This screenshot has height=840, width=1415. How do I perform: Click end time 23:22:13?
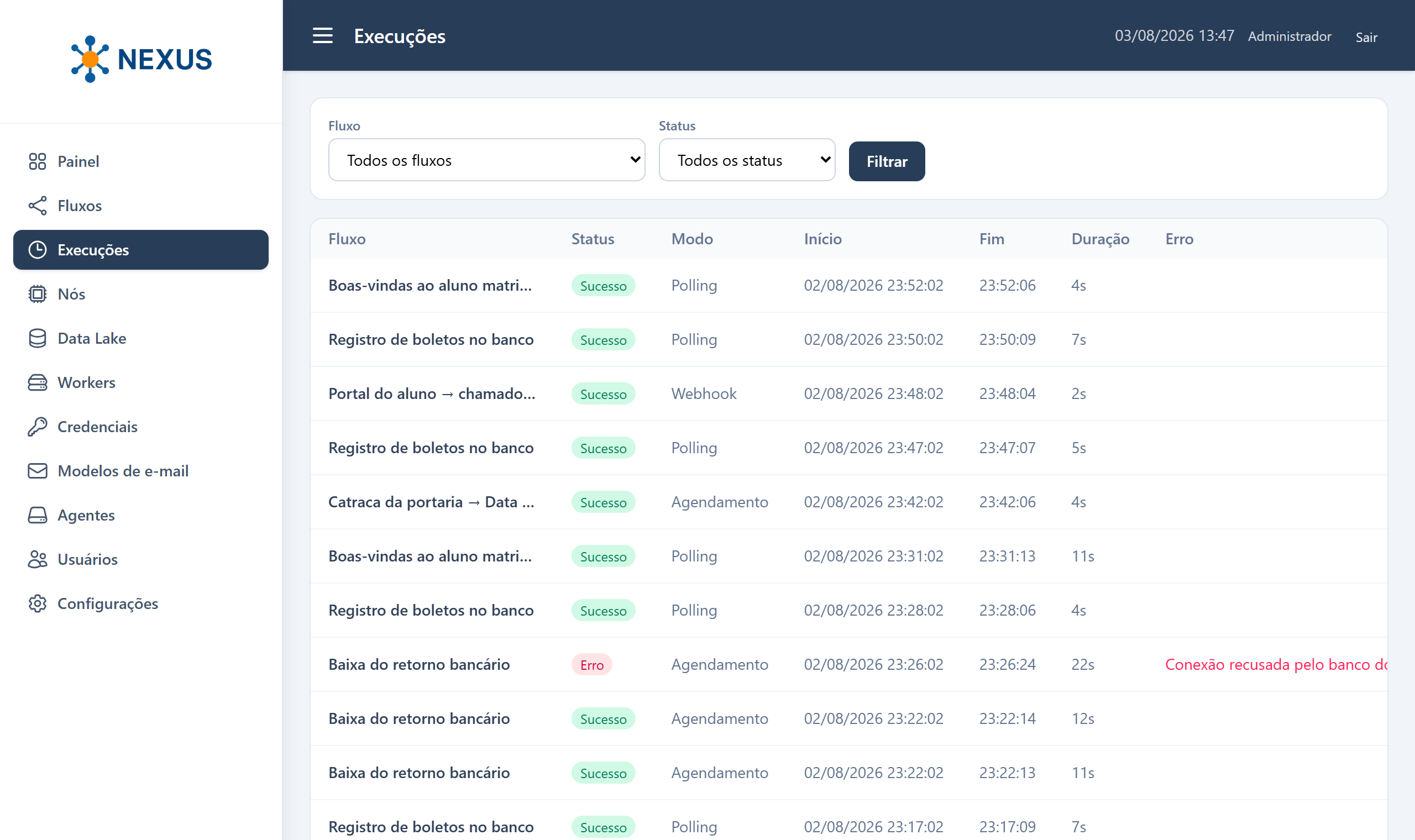[1007, 773]
